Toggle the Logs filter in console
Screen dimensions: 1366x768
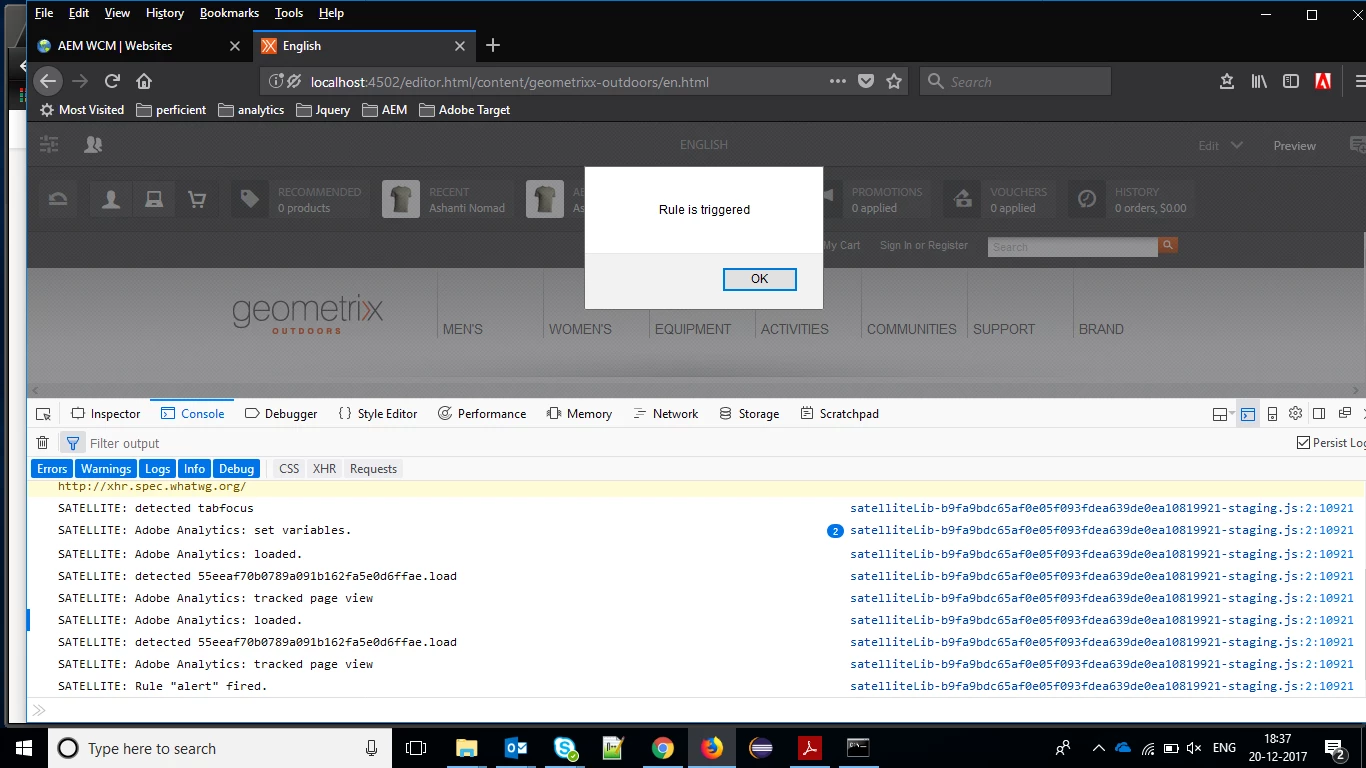point(157,468)
